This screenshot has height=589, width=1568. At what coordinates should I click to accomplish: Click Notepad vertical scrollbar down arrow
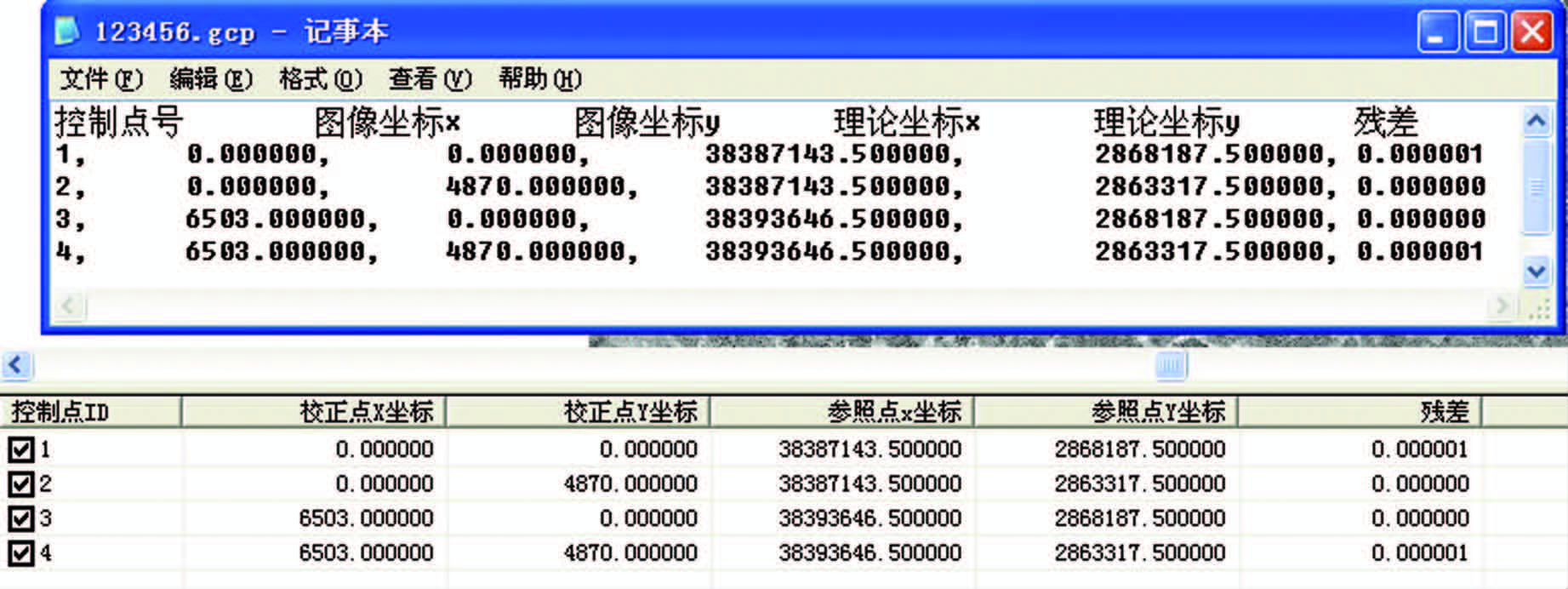1536,272
